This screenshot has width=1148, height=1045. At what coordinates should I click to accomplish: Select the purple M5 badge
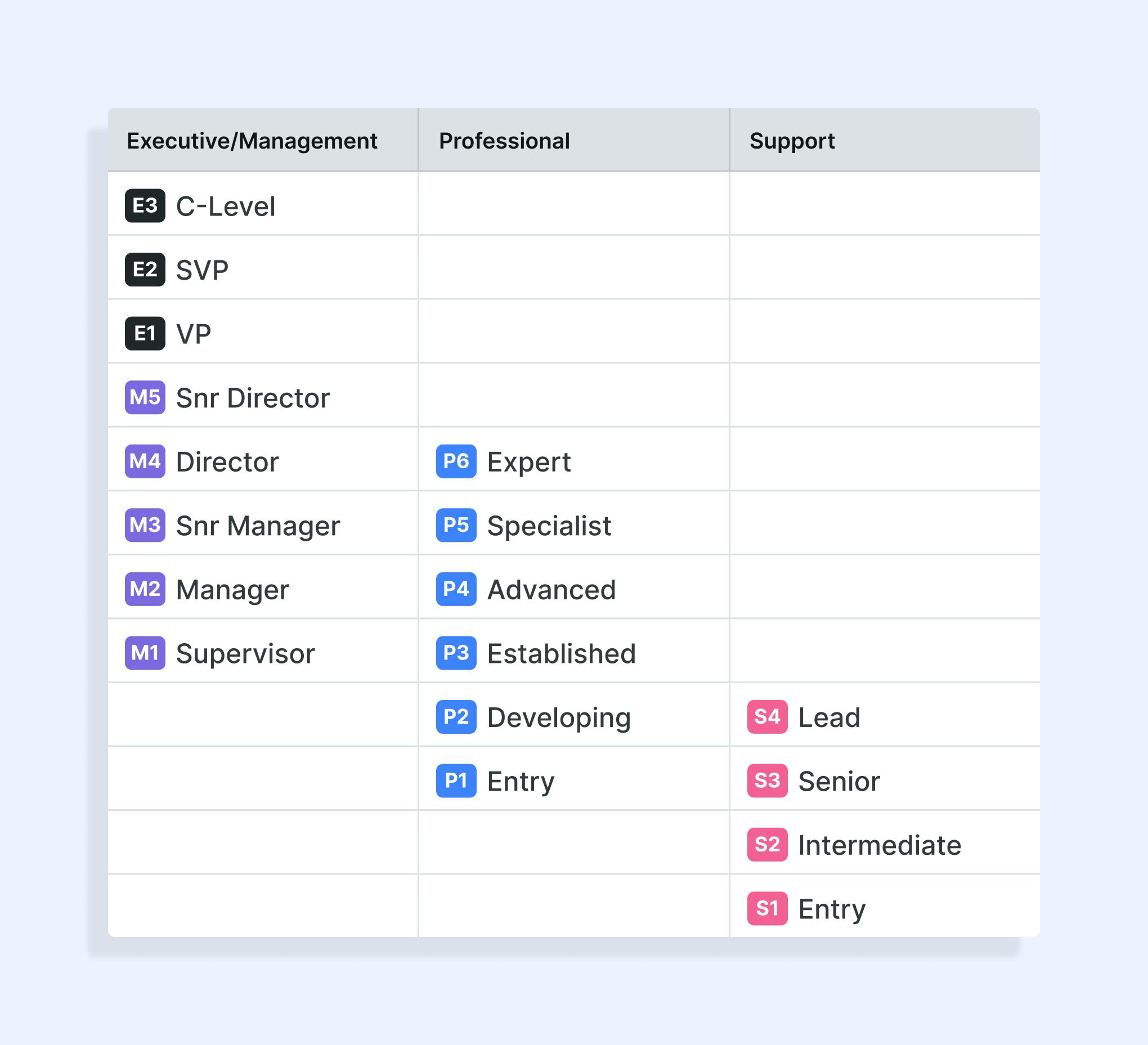coord(145,397)
